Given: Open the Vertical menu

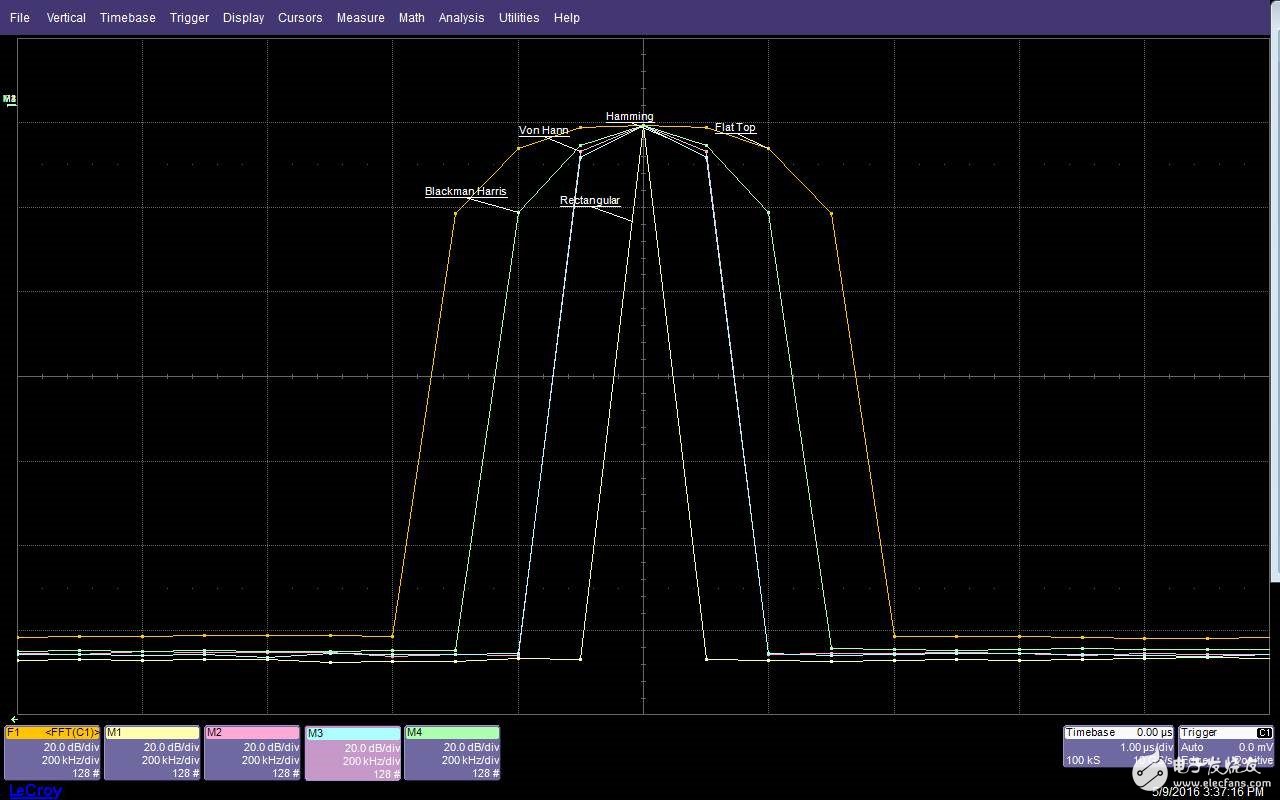Looking at the screenshot, I should 66,18.
